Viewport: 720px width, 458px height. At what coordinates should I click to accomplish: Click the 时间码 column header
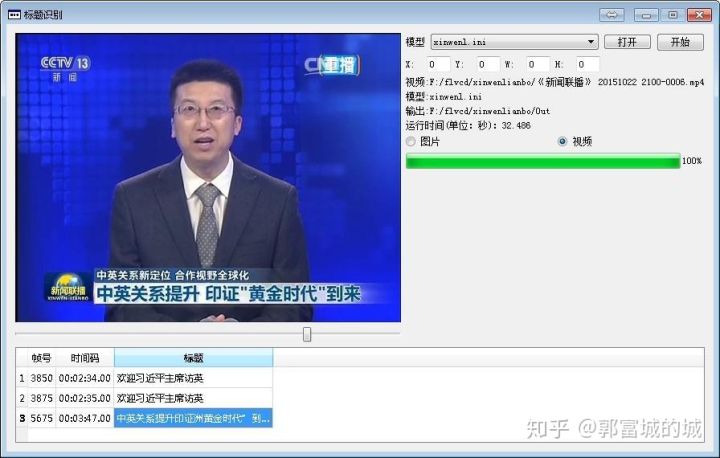(84, 358)
